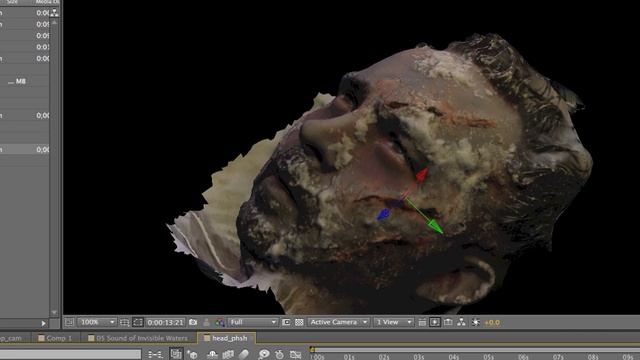Toggle Hide Shy Layers icon
This screenshot has height=360, width=640.
pyautogui.click(x=212, y=355)
